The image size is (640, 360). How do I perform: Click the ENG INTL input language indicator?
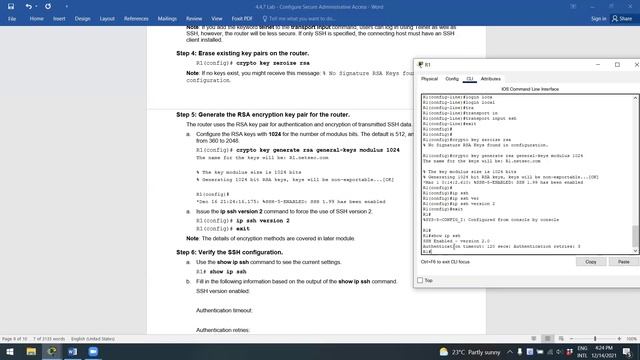[582, 352]
